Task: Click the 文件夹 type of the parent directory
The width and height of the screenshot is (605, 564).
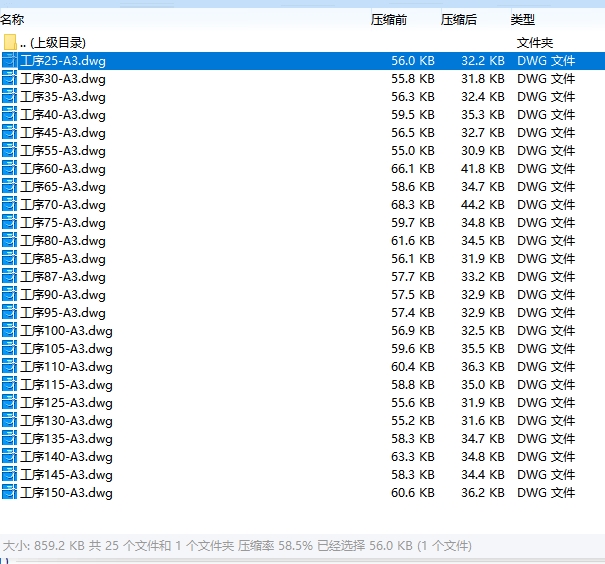Action: tap(535, 42)
